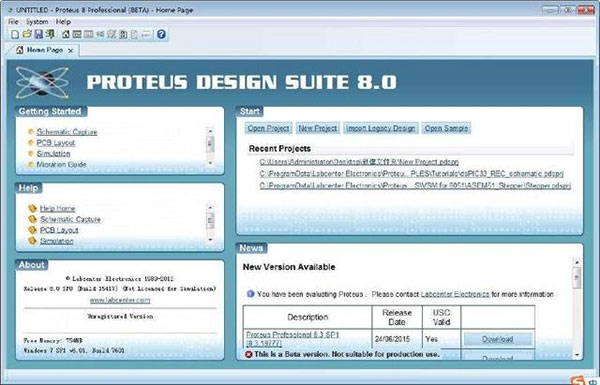Open Schematic Capture from the toolbar icon
Viewport: 600px width, 385px height.
pyautogui.click(x=77, y=34)
